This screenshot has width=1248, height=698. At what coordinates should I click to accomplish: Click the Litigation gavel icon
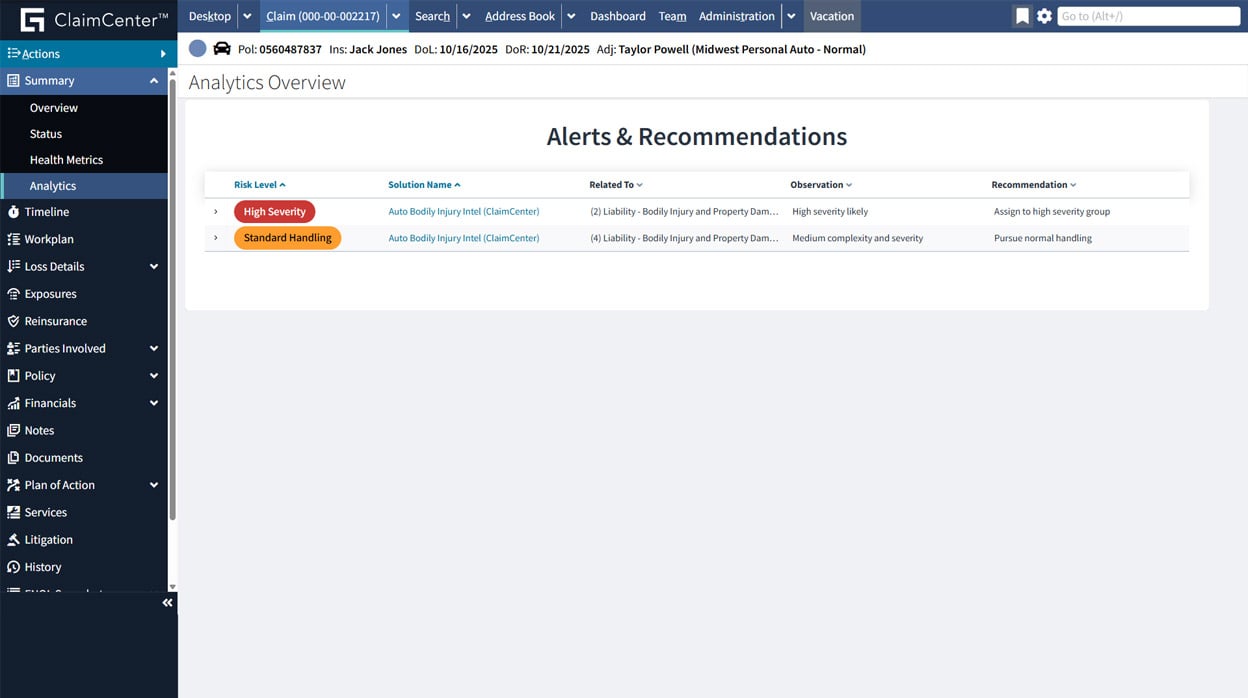(13, 540)
